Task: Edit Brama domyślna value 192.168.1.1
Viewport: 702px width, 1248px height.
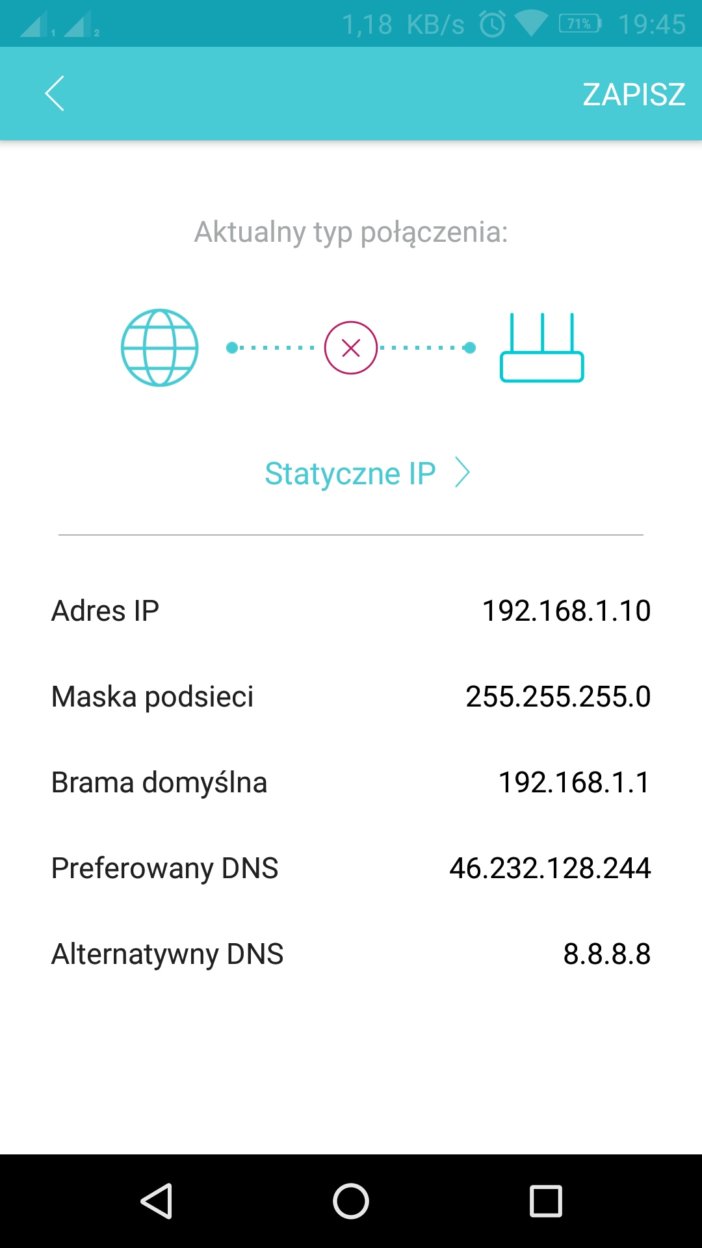Action: [574, 782]
